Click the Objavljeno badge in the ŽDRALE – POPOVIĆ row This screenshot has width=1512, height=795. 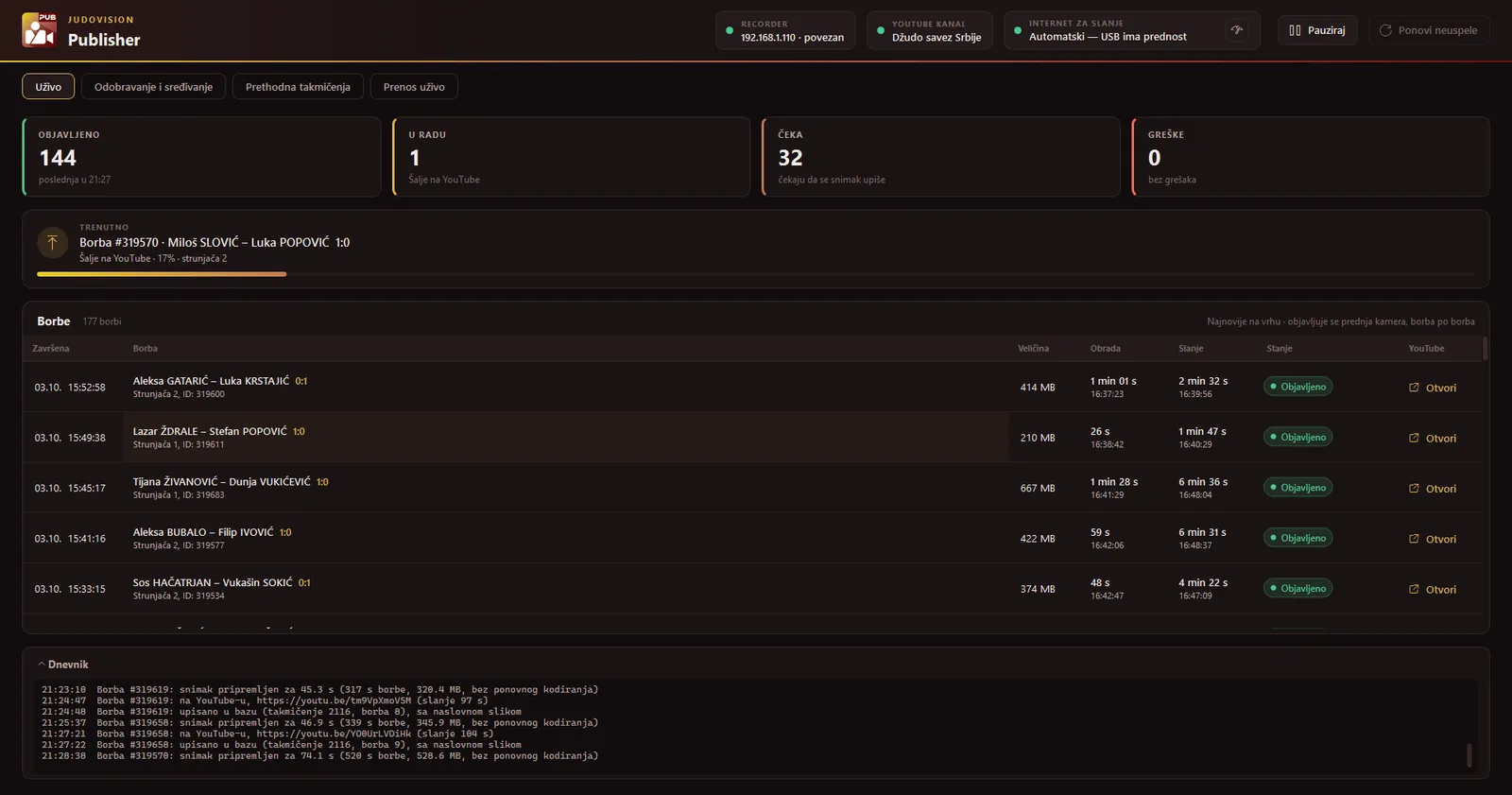[1298, 437]
